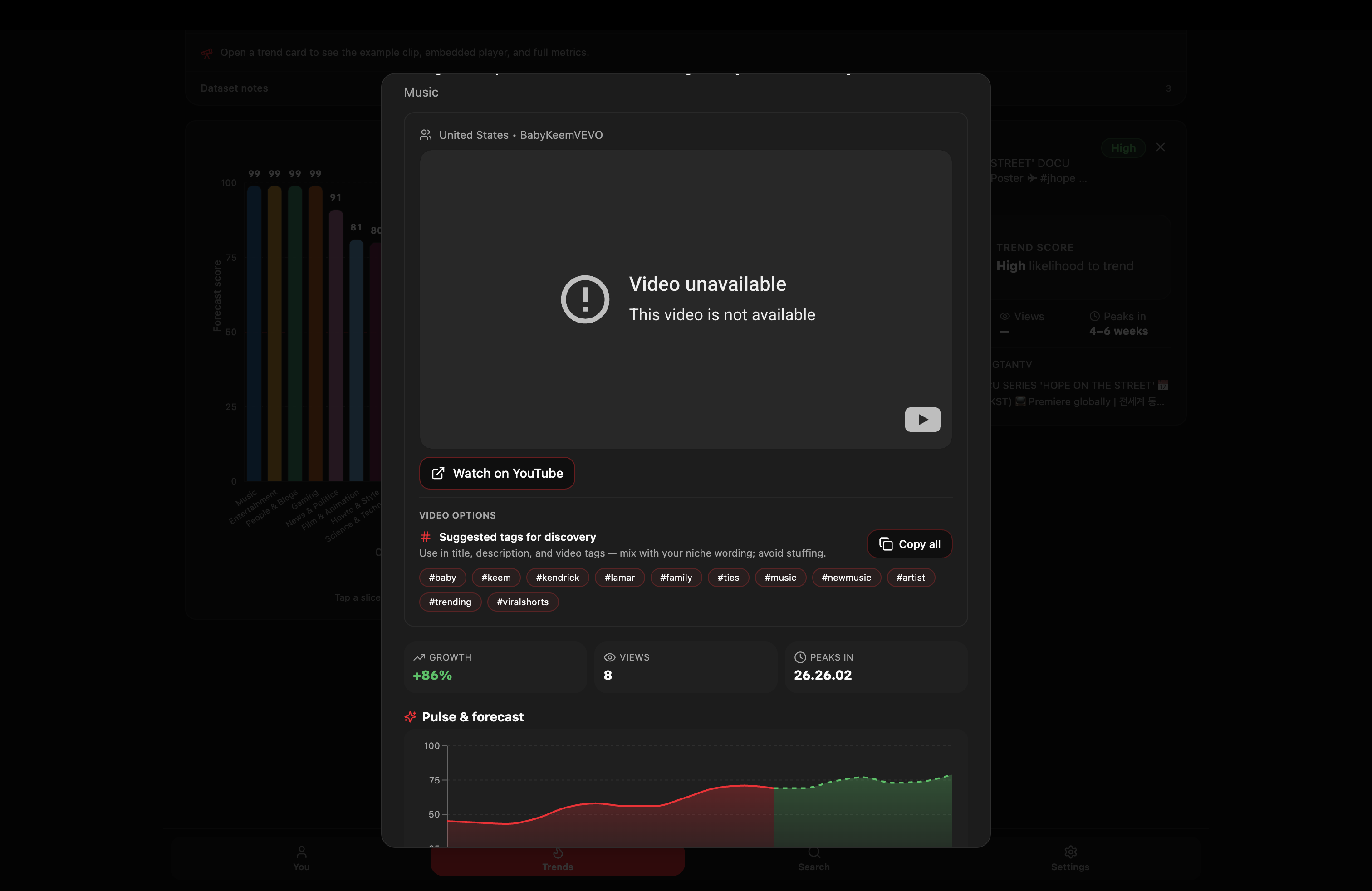
Task: Select the #baby tag chip
Action: coord(442,578)
